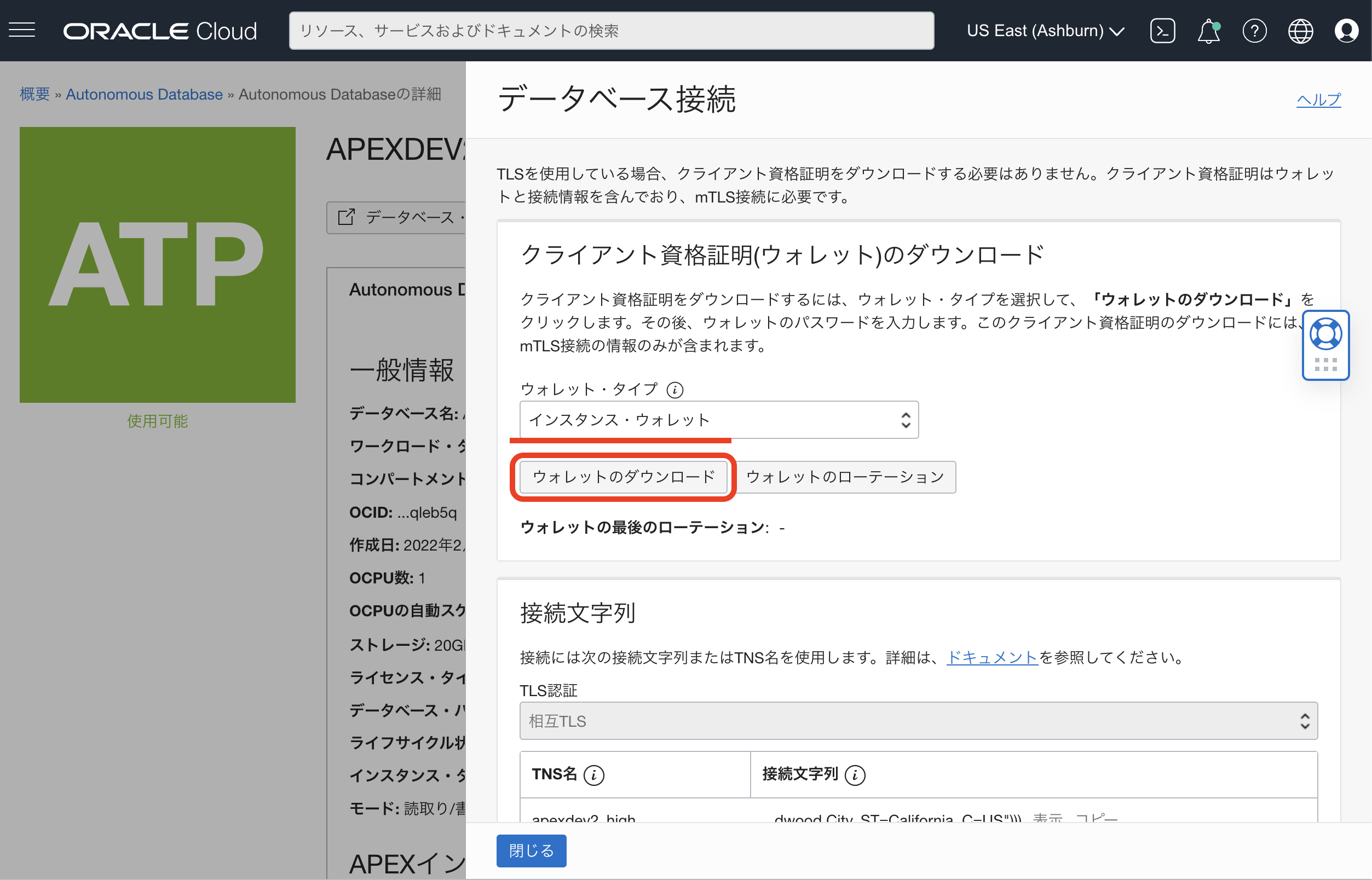Open the TLS認証 相互TLS dropdown
The image size is (1372, 880).
[x=918, y=721]
